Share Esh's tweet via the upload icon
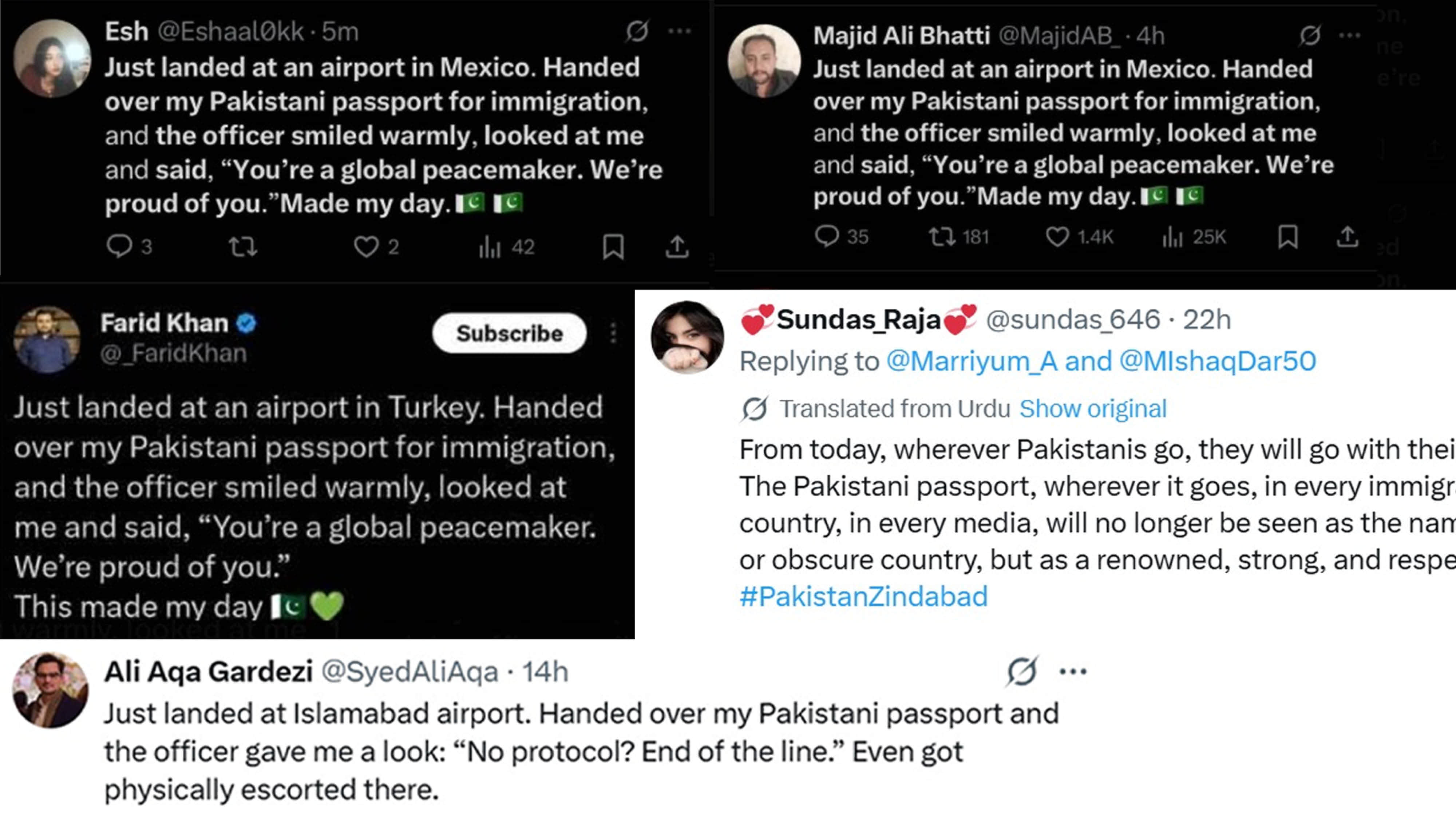 tap(677, 246)
